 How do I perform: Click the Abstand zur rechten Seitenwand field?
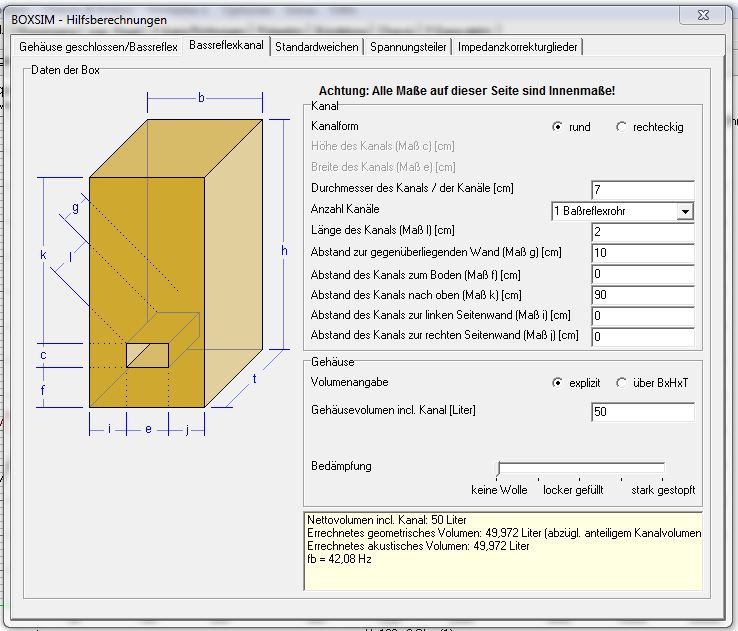(642, 337)
